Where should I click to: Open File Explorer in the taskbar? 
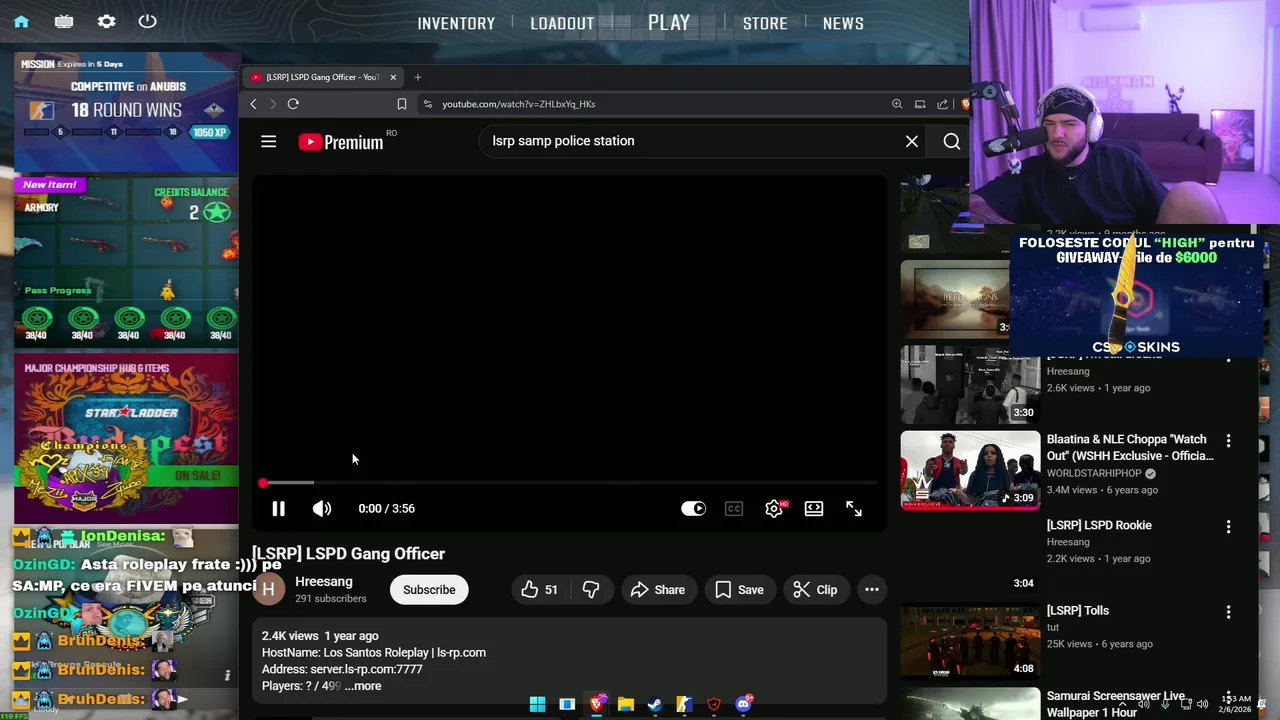coord(625,704)
